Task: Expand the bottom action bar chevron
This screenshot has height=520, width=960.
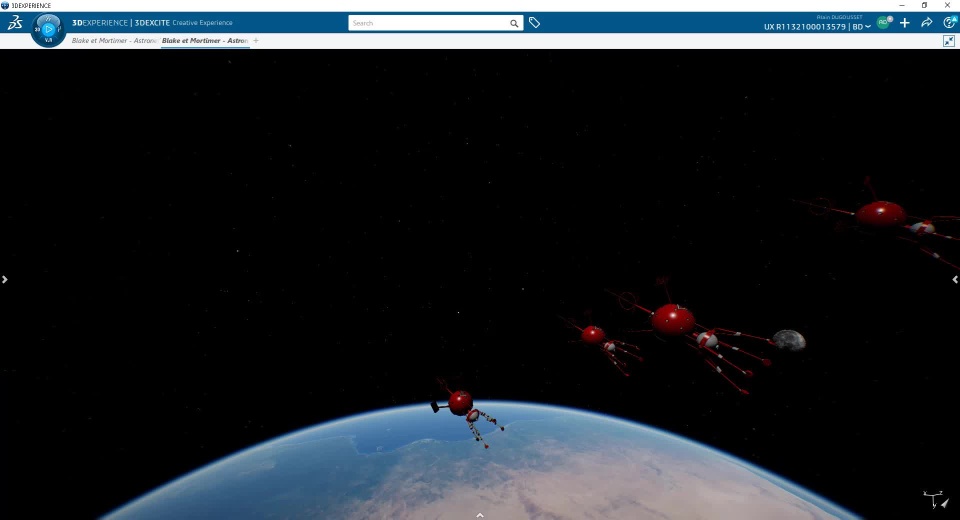Action: click(480, 515)
